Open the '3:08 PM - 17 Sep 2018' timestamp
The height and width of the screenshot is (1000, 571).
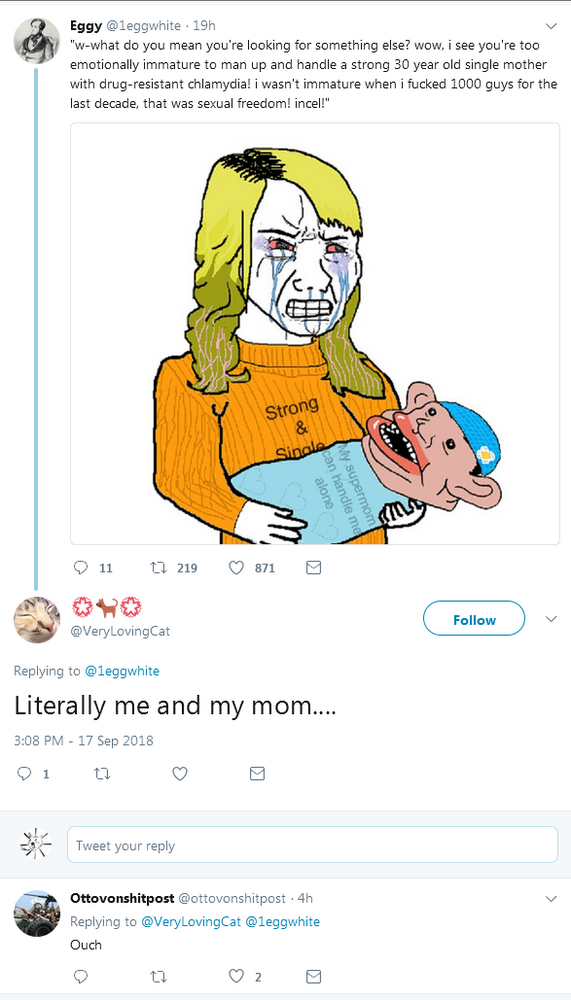tap(84, 741)
